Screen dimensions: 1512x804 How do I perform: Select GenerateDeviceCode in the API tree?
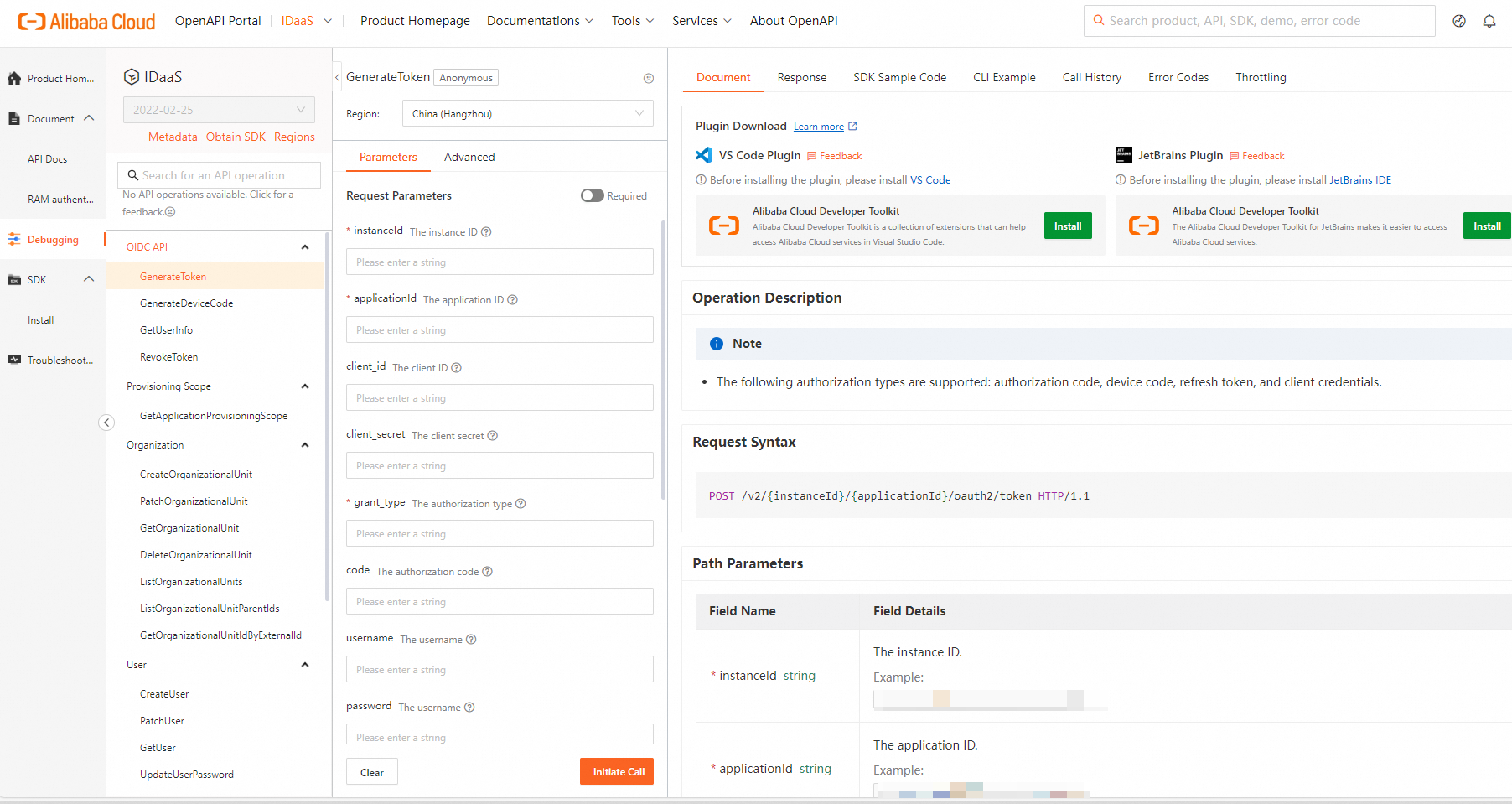187,303
